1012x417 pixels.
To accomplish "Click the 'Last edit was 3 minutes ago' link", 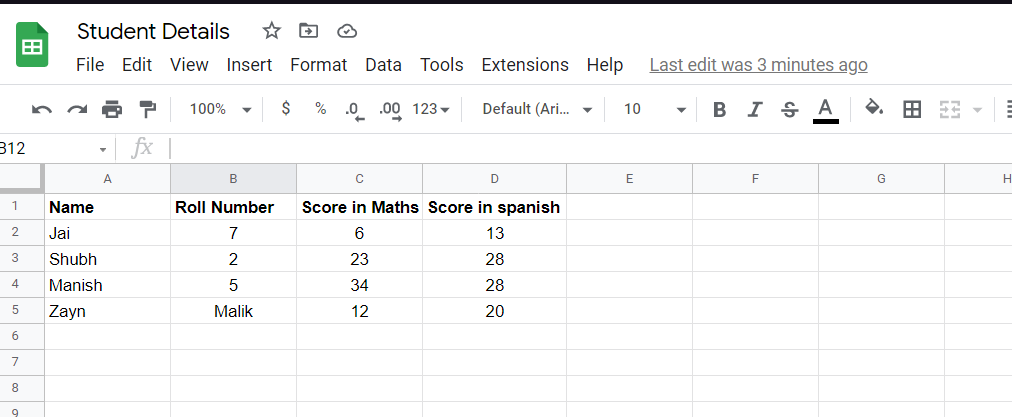I will coord(758,65).
